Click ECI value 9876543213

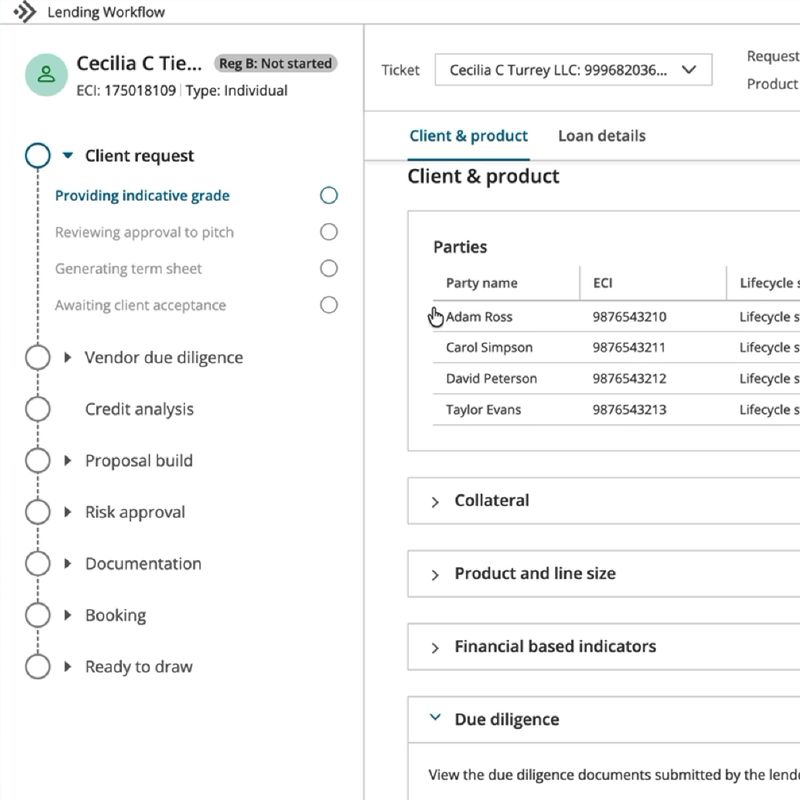click(629, 410)
